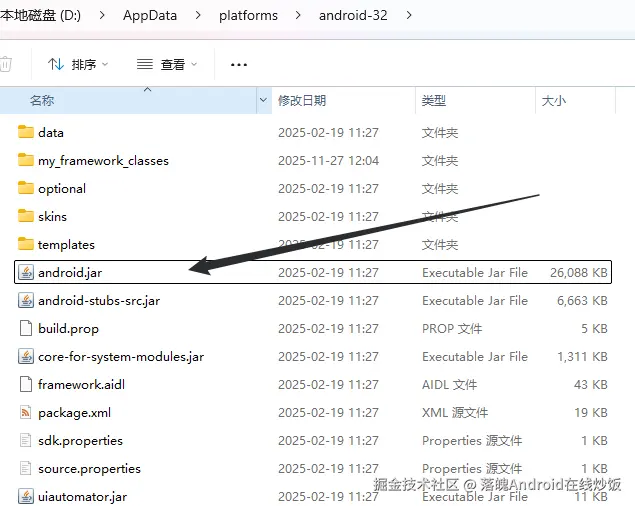The width and height of the screenshot is (635, 506).
Task: Click the sdk.properties file icon
Action: click(26, 440)
